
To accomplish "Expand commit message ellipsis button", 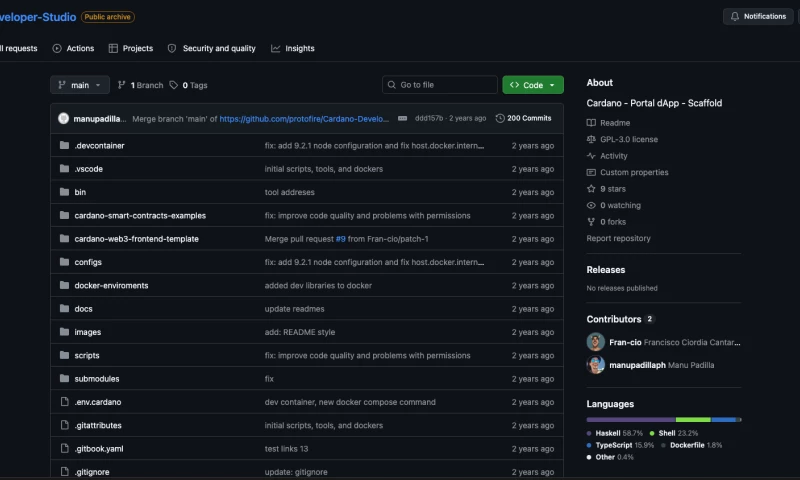I will click(403, 118).
